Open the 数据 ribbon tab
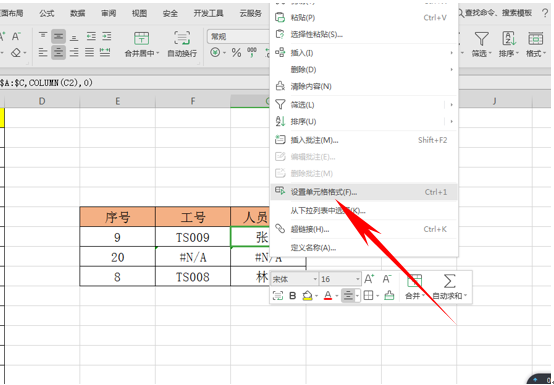Image resolution: width=554 pixels, height=385 pixels. [x=77, y=13]
